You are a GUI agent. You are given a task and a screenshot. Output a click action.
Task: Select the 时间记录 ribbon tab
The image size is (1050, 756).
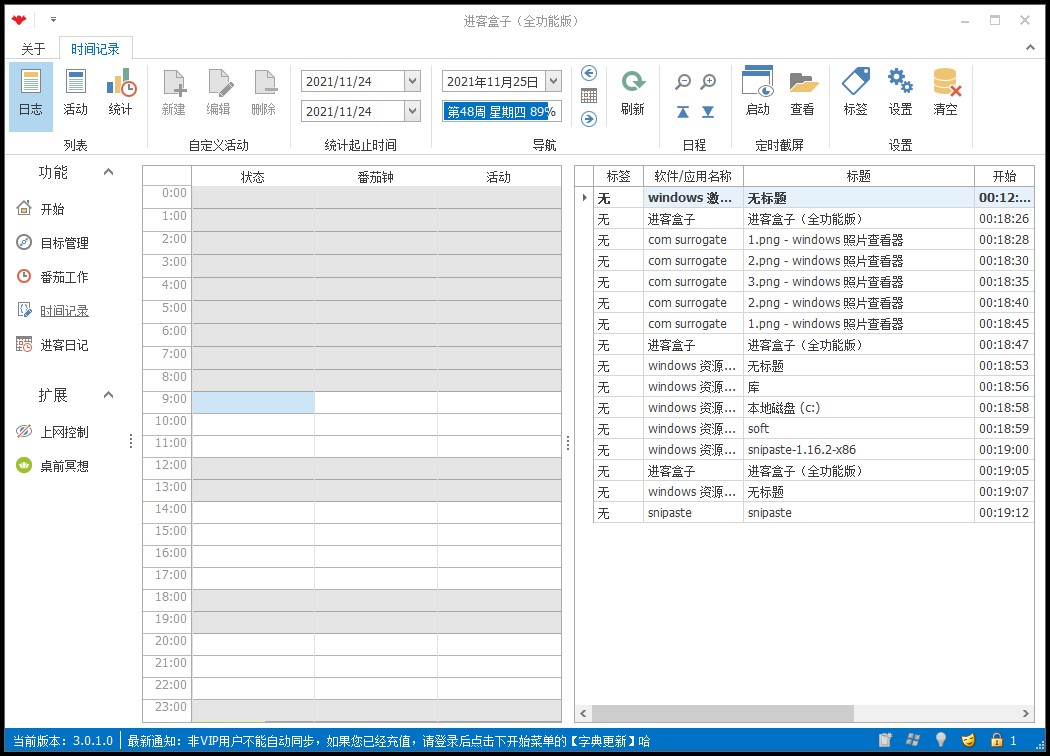[95, 49]
